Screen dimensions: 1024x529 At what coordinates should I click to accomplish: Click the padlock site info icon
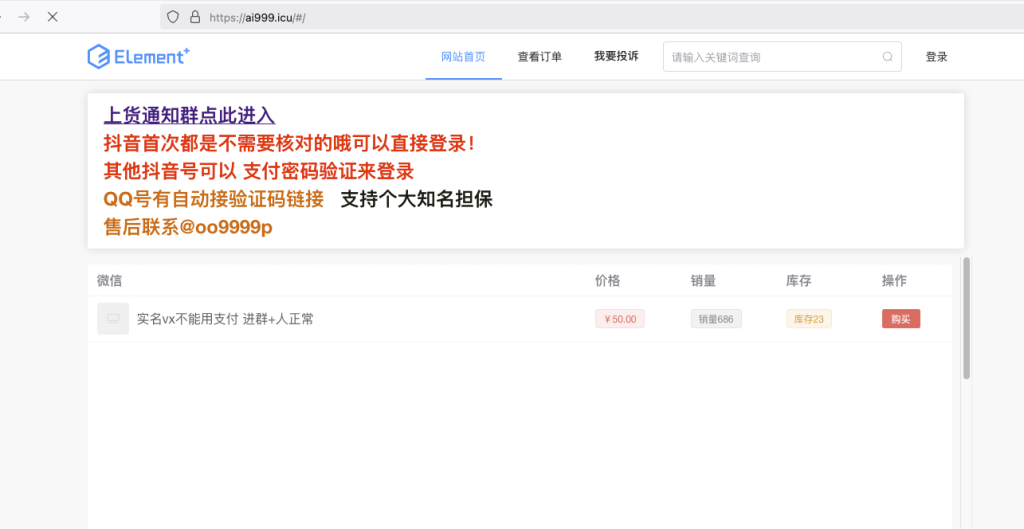(195, 17)
